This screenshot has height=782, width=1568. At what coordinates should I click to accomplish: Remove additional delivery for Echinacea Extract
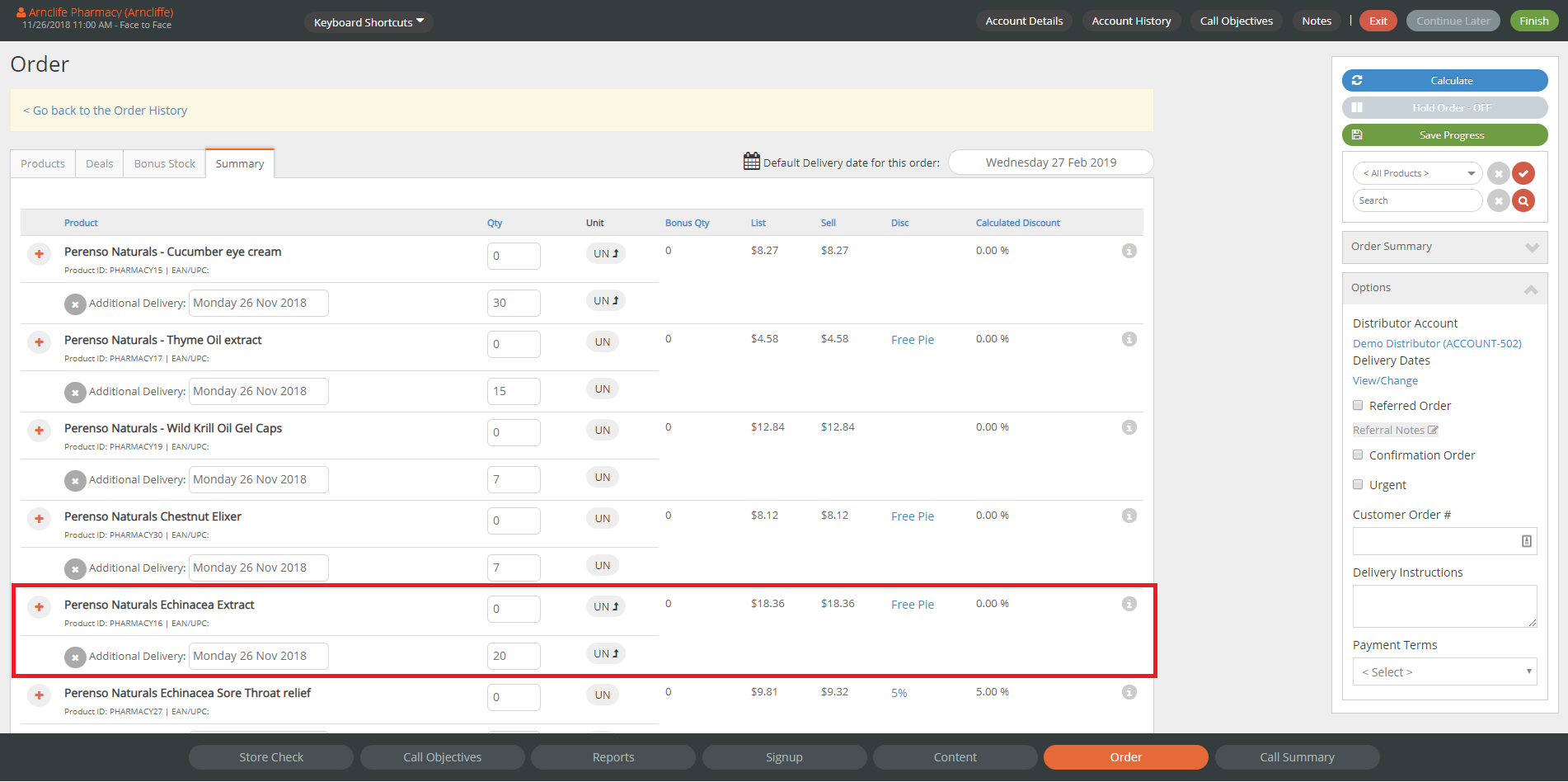[x=75, y=657]
